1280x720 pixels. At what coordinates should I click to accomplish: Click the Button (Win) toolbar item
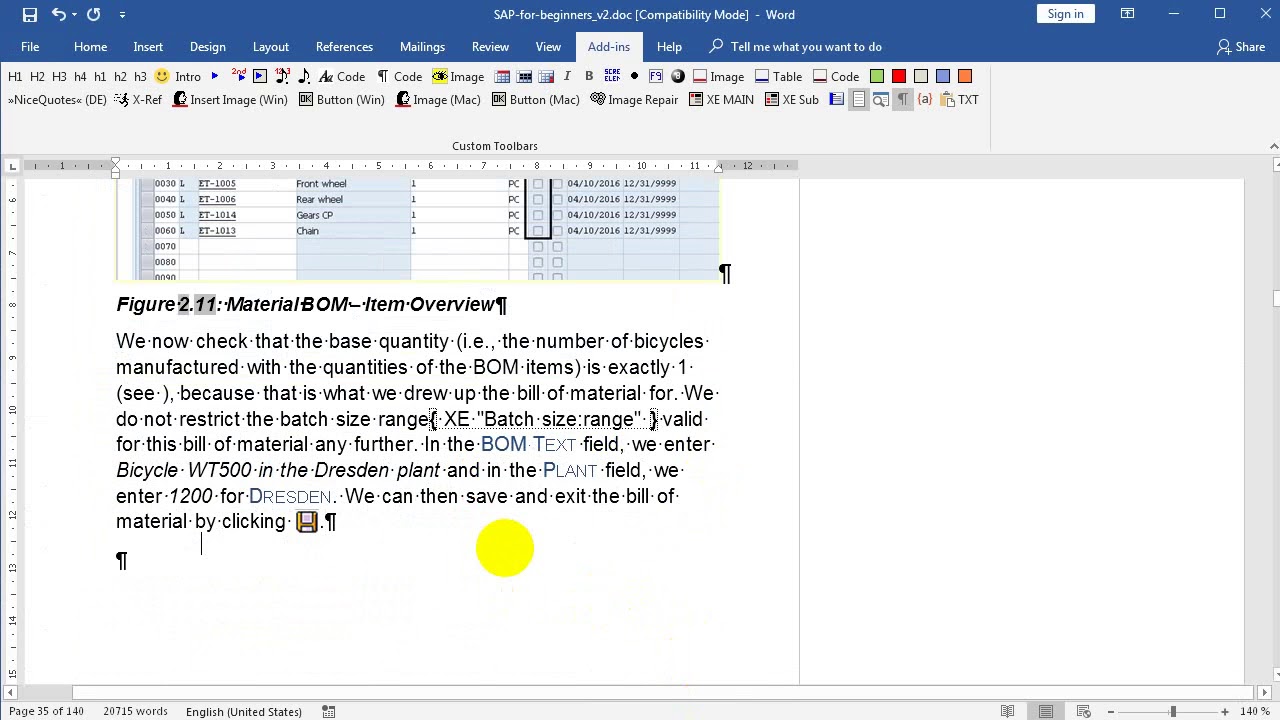coord(341,100)
